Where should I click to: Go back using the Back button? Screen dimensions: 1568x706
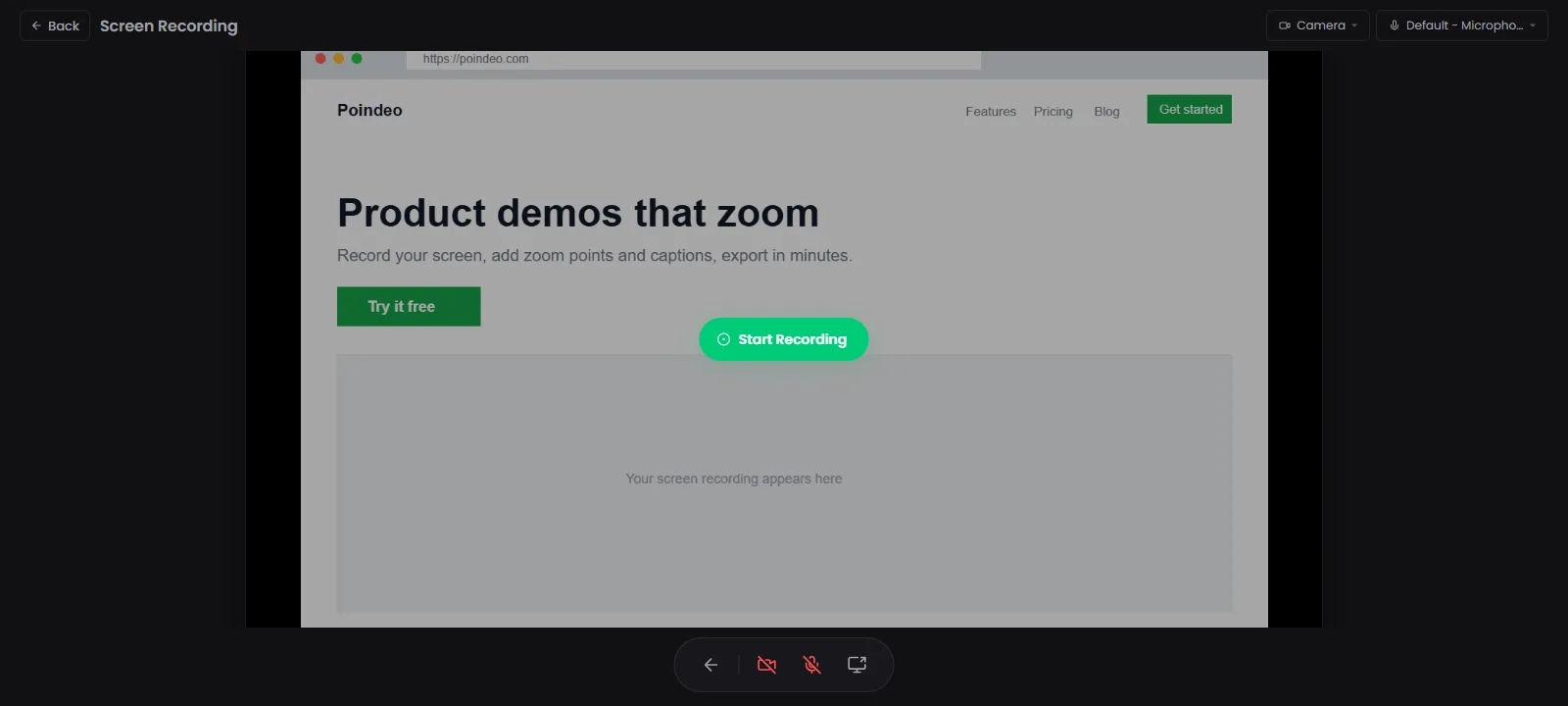55,25
